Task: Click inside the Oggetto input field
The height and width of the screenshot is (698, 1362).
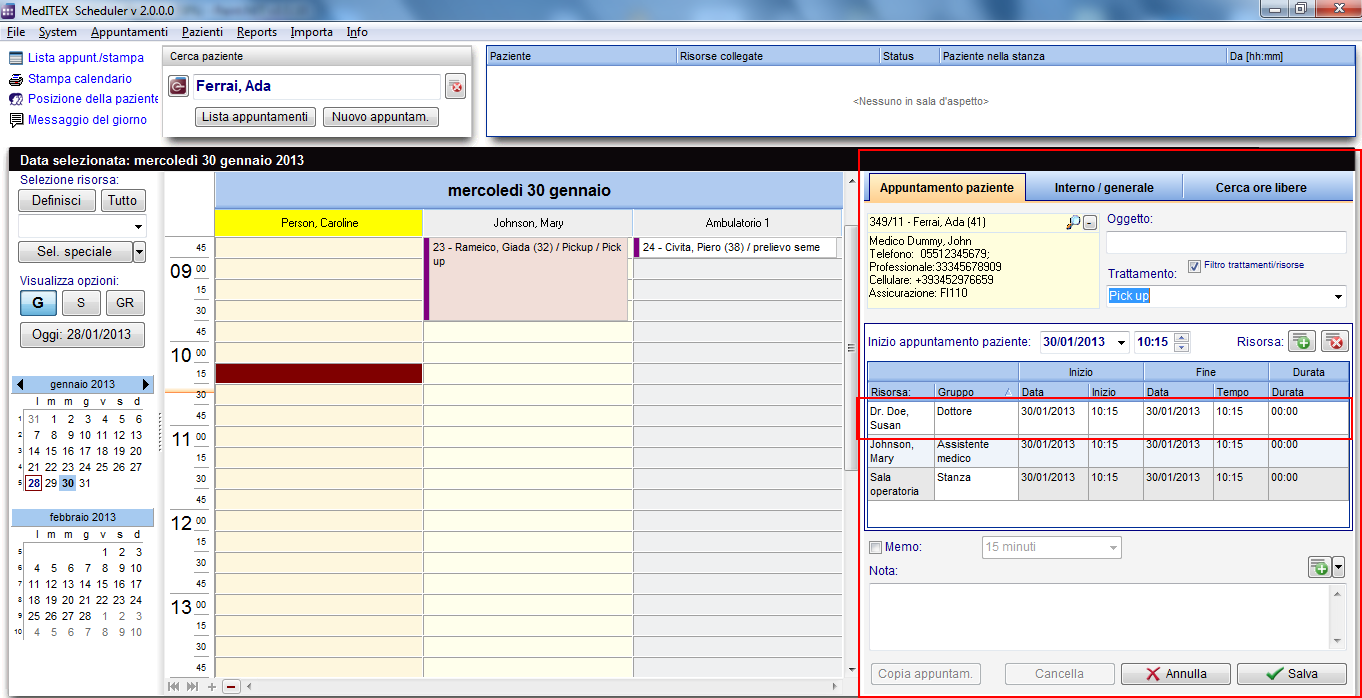Action: [1226, 242]
